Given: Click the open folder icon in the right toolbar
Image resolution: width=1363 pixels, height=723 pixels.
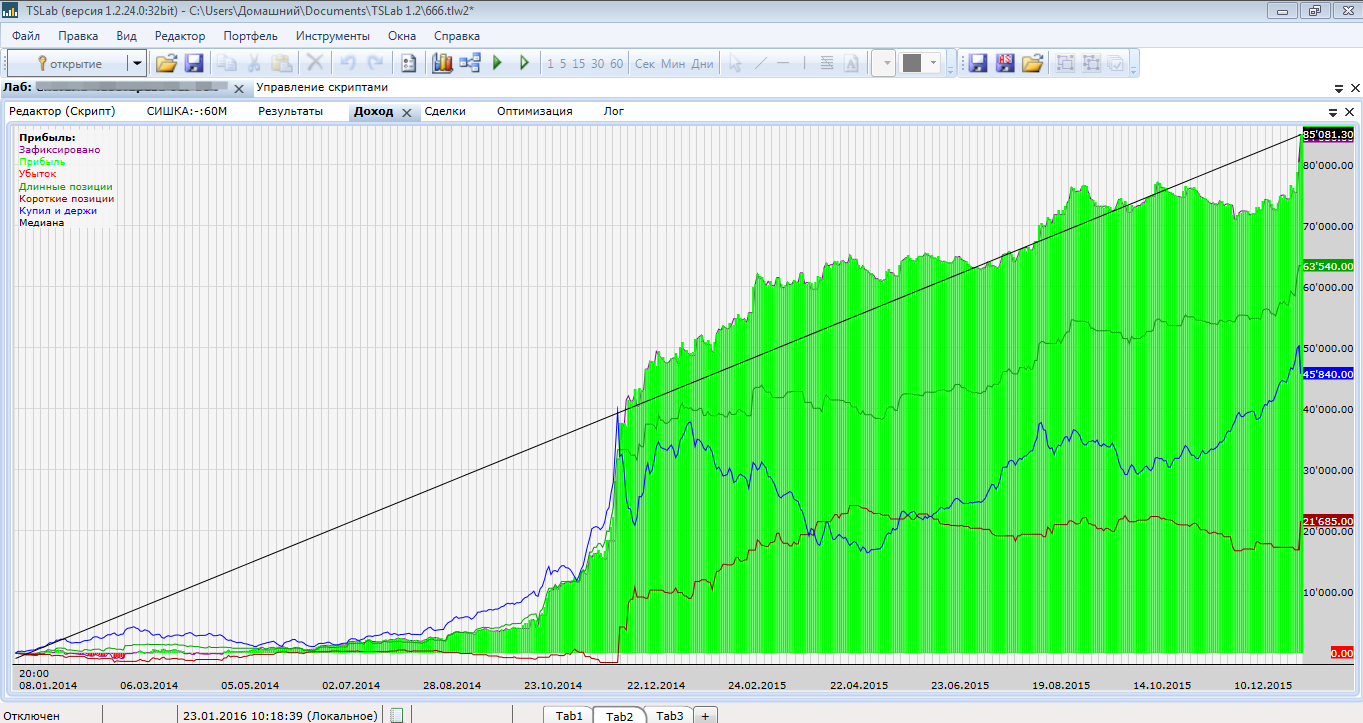Looking at the screenshot, I should 1032,63.
